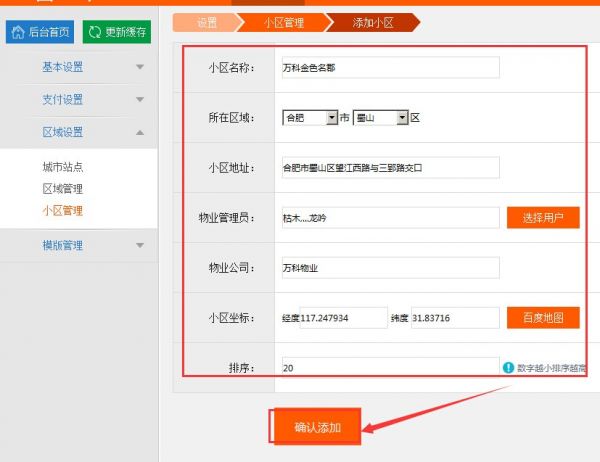Open 区域管理 in the sidebar
600x462 pixels.
point(62,189)
